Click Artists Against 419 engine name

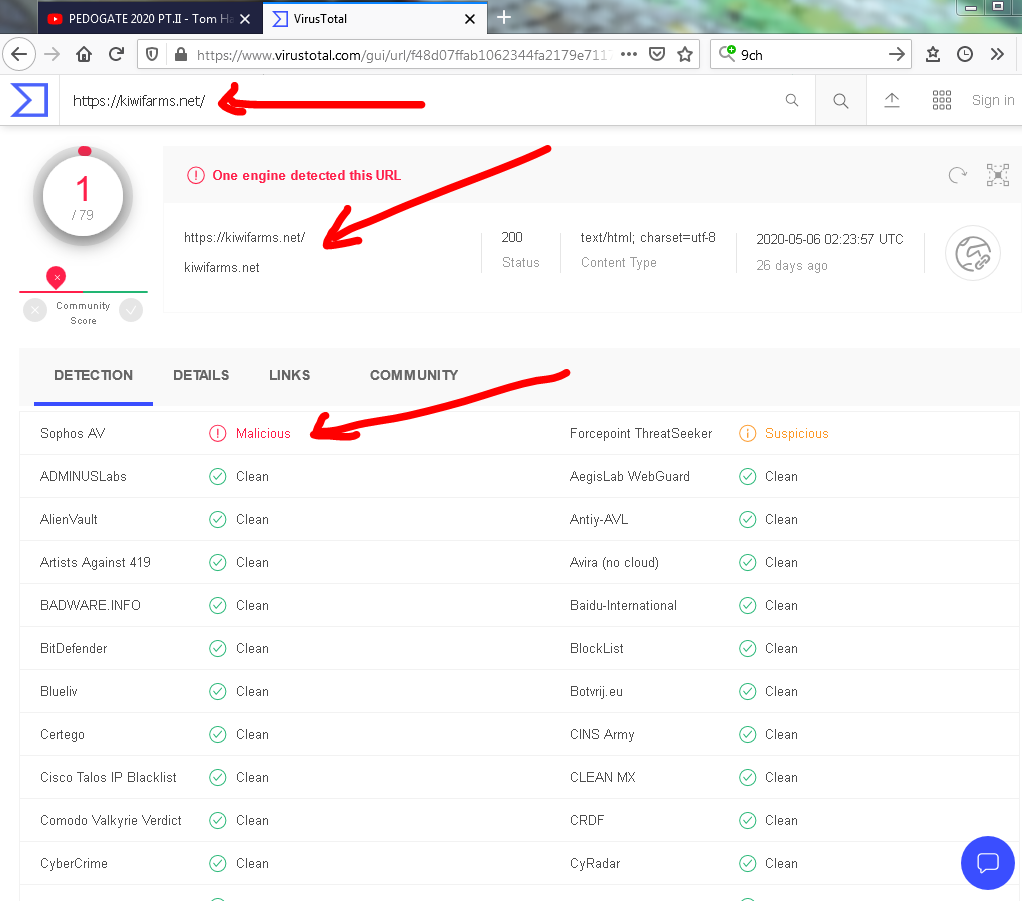(95, 563)
